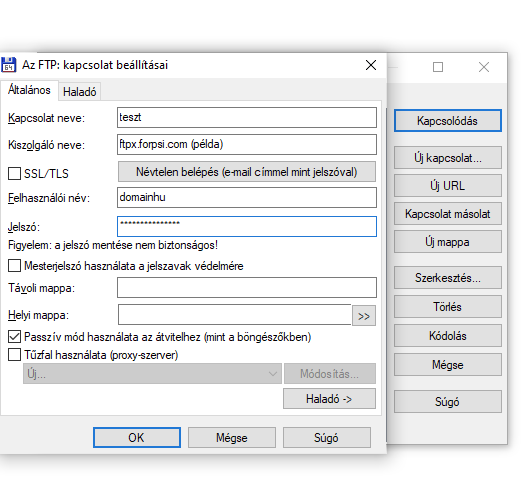Open advanced options via Haladó -> button
Image resolution: width=521 pixels, height=479 pixels.
pyautogui.click(x=329, y=399)
